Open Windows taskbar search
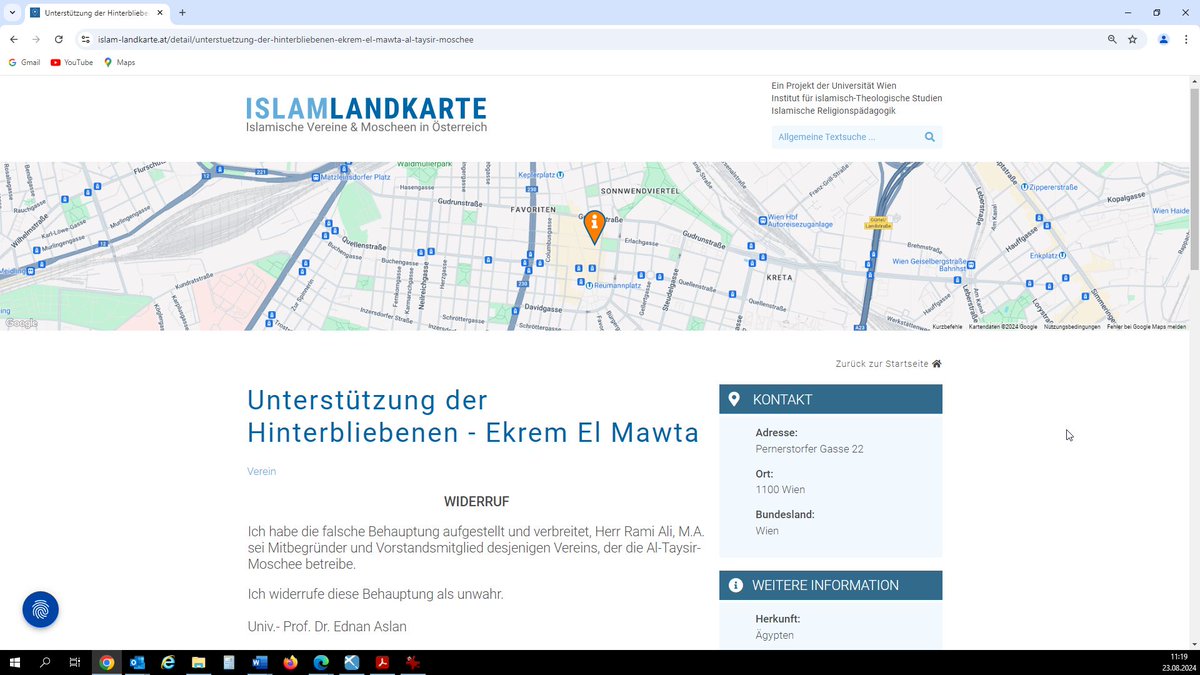The width and height of the screenshot is (1200, 675). [45, 662]
